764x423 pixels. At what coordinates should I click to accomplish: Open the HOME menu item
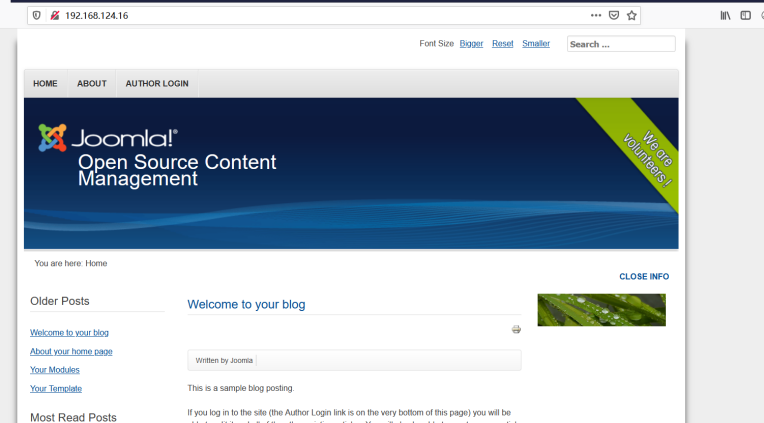45,83
